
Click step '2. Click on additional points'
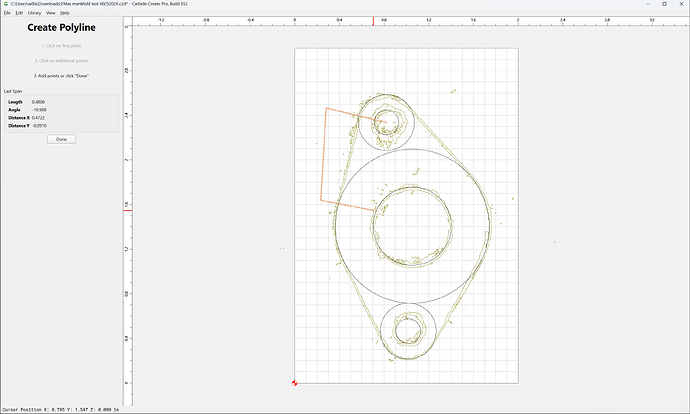coord(62,61)
